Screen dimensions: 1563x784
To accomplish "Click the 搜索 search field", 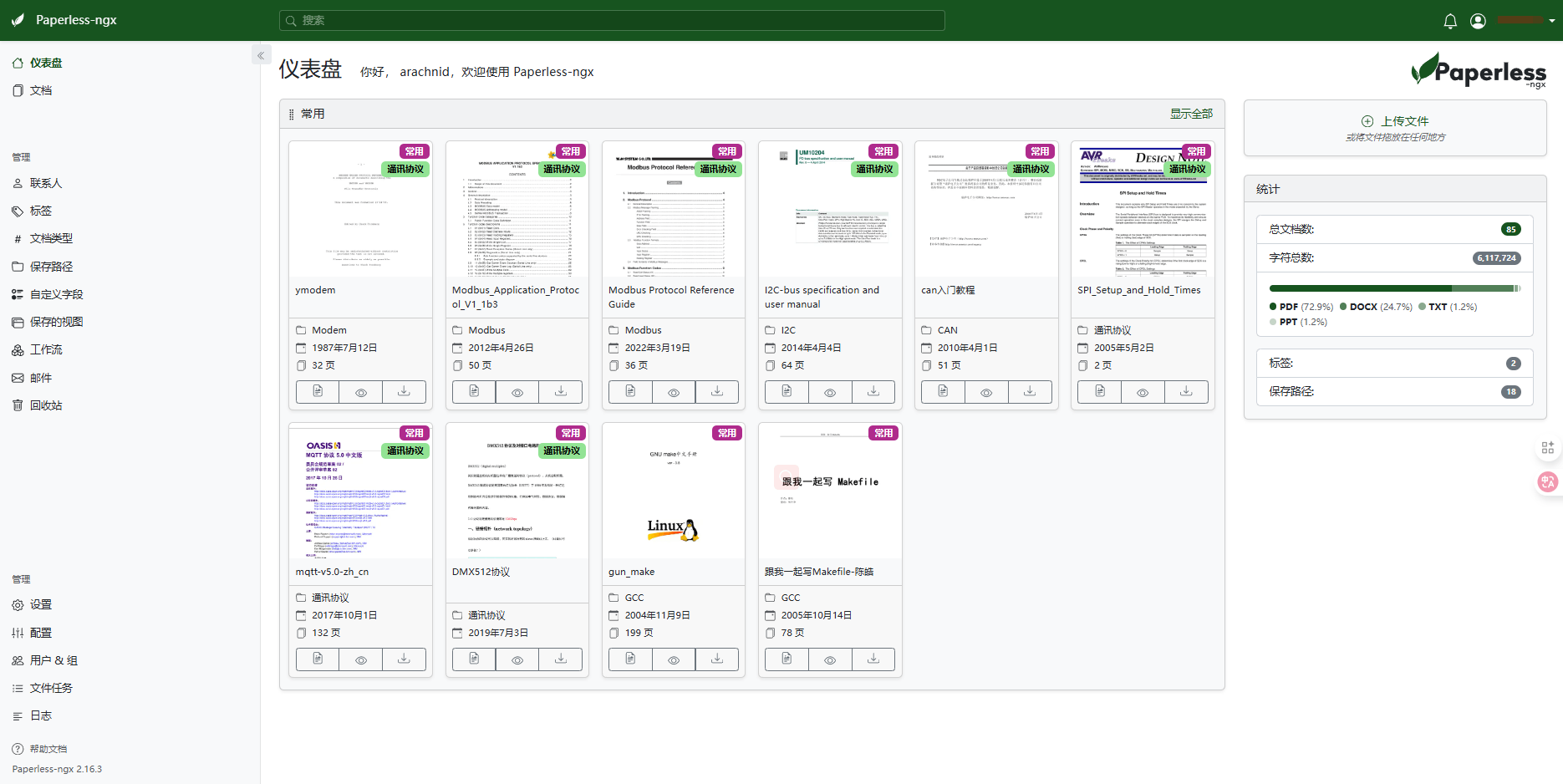I will pyautogui.click(x=612, y=20).
